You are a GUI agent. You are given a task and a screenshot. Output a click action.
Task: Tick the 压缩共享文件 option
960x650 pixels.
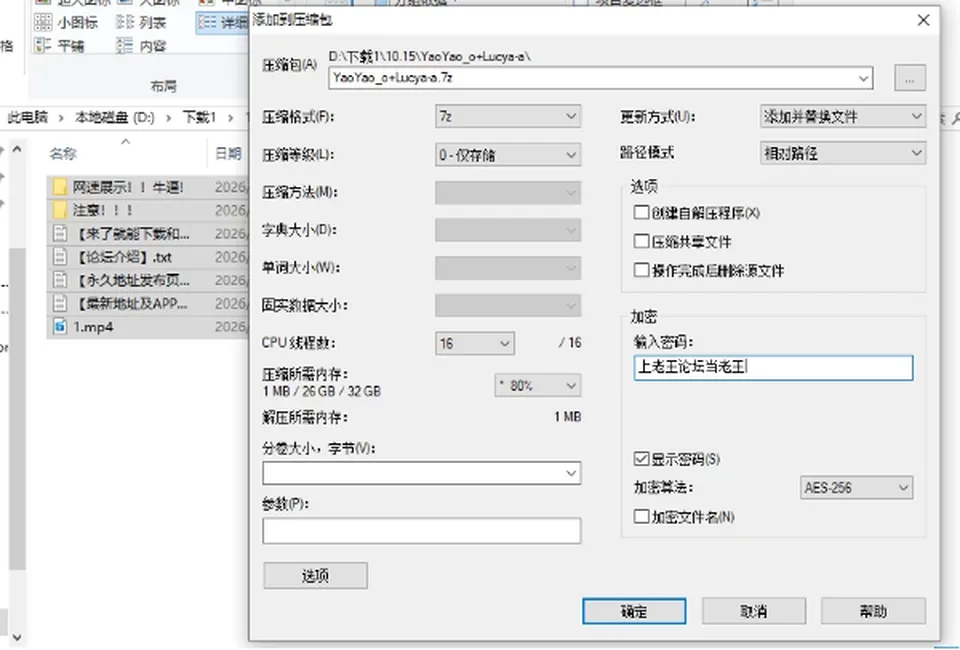point(641,241)
